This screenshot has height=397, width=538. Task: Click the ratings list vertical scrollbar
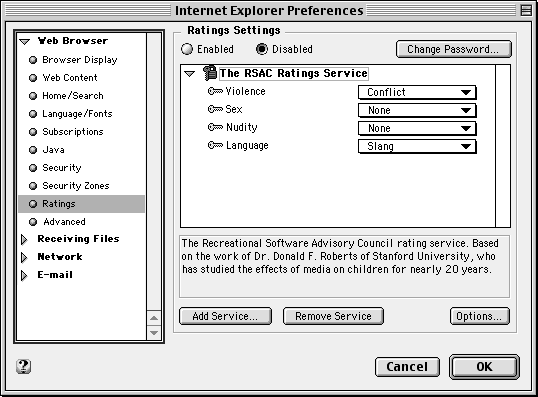coord(503,146)
